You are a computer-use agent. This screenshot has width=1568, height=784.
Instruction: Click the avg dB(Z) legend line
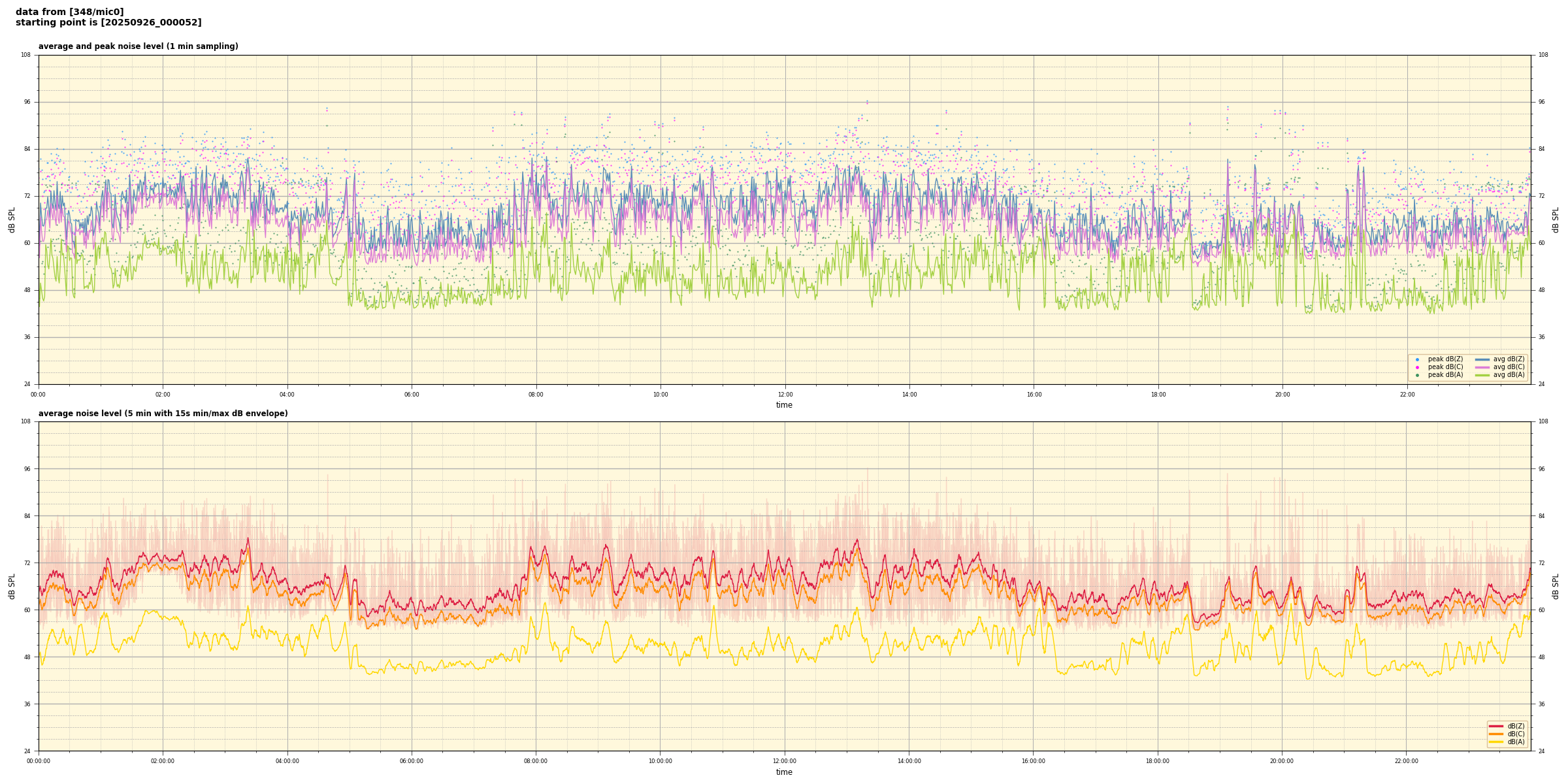click(x=1482, y=359)
